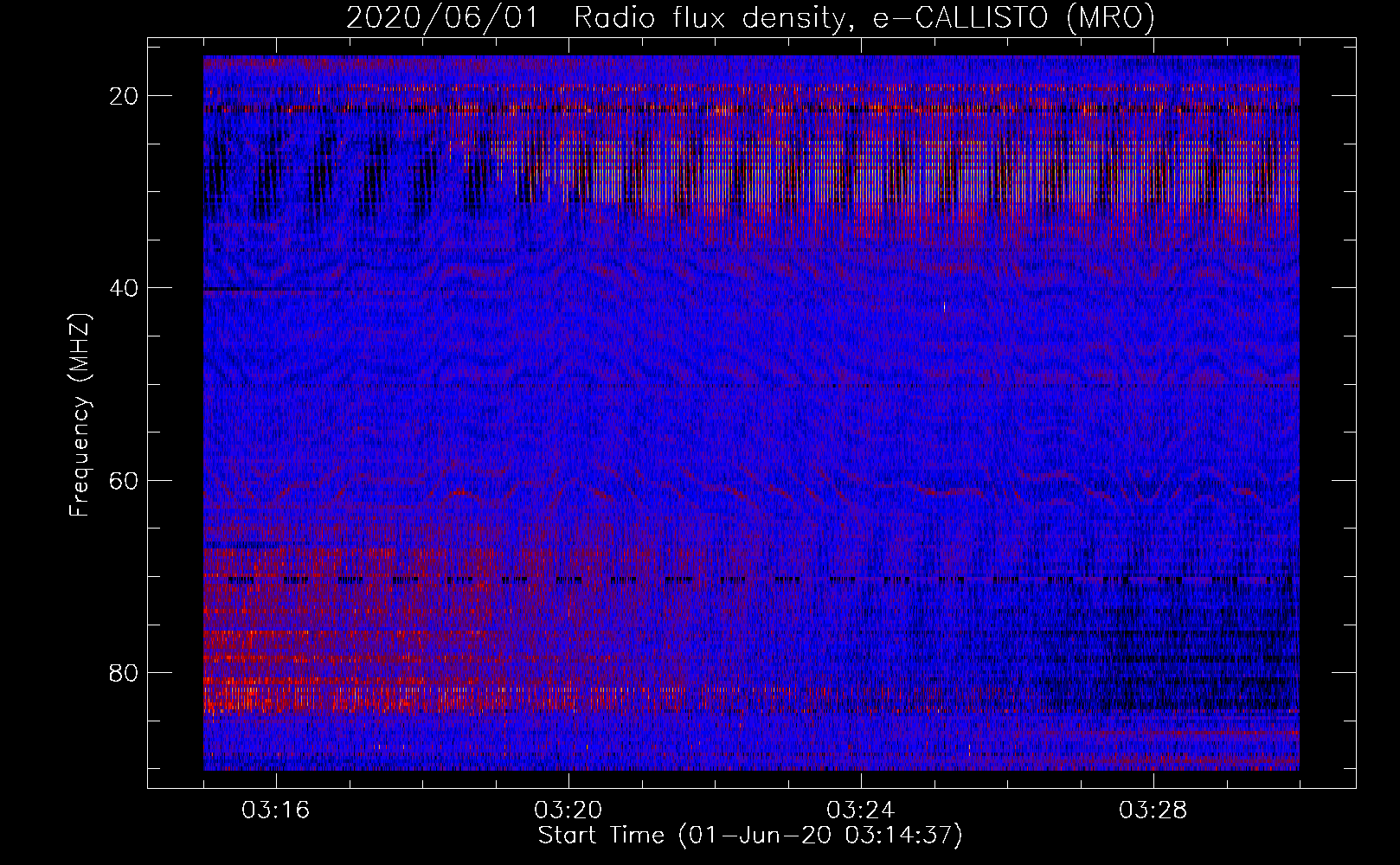
Task: Click the 03:16 time tick label
Action: point(275,810)
